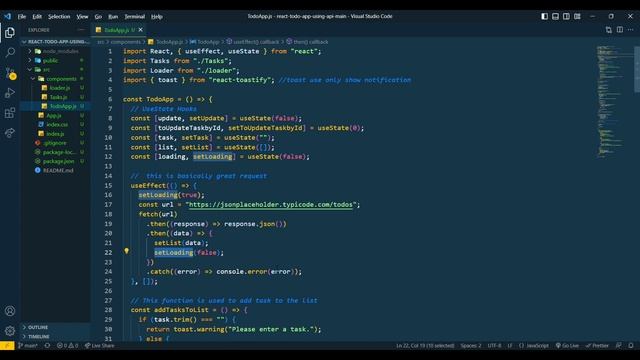Open the File menu
Viewport: 640px width, 360px height.
click(22, 16)
